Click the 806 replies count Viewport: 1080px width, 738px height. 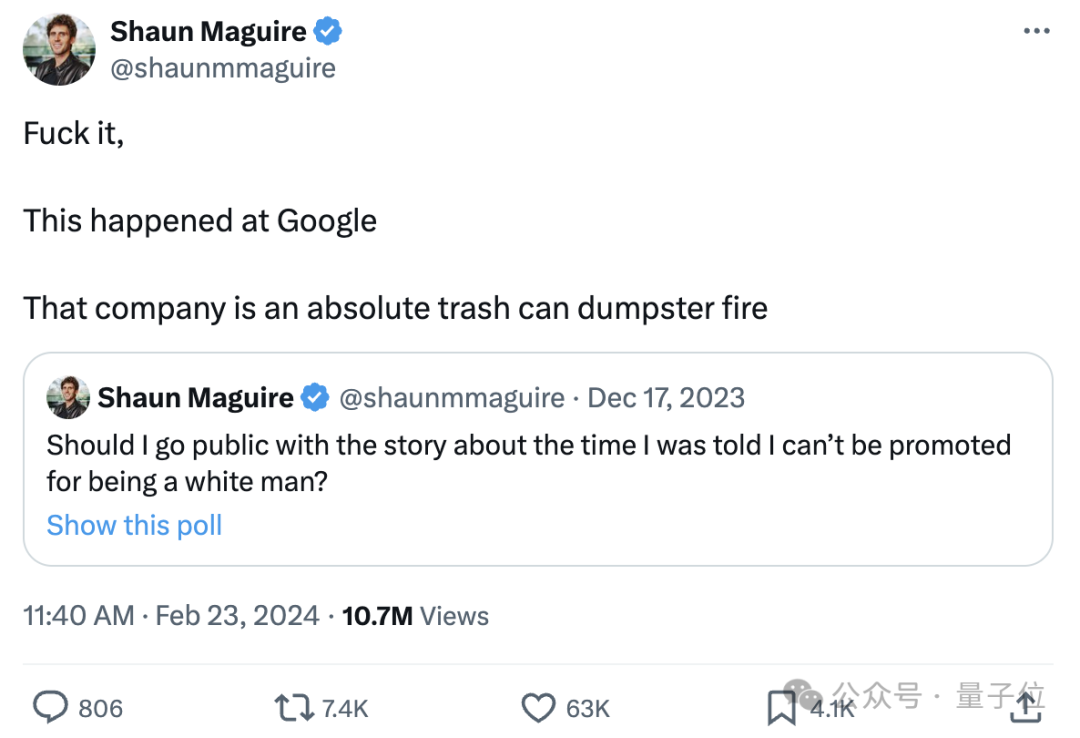[100, 709]
